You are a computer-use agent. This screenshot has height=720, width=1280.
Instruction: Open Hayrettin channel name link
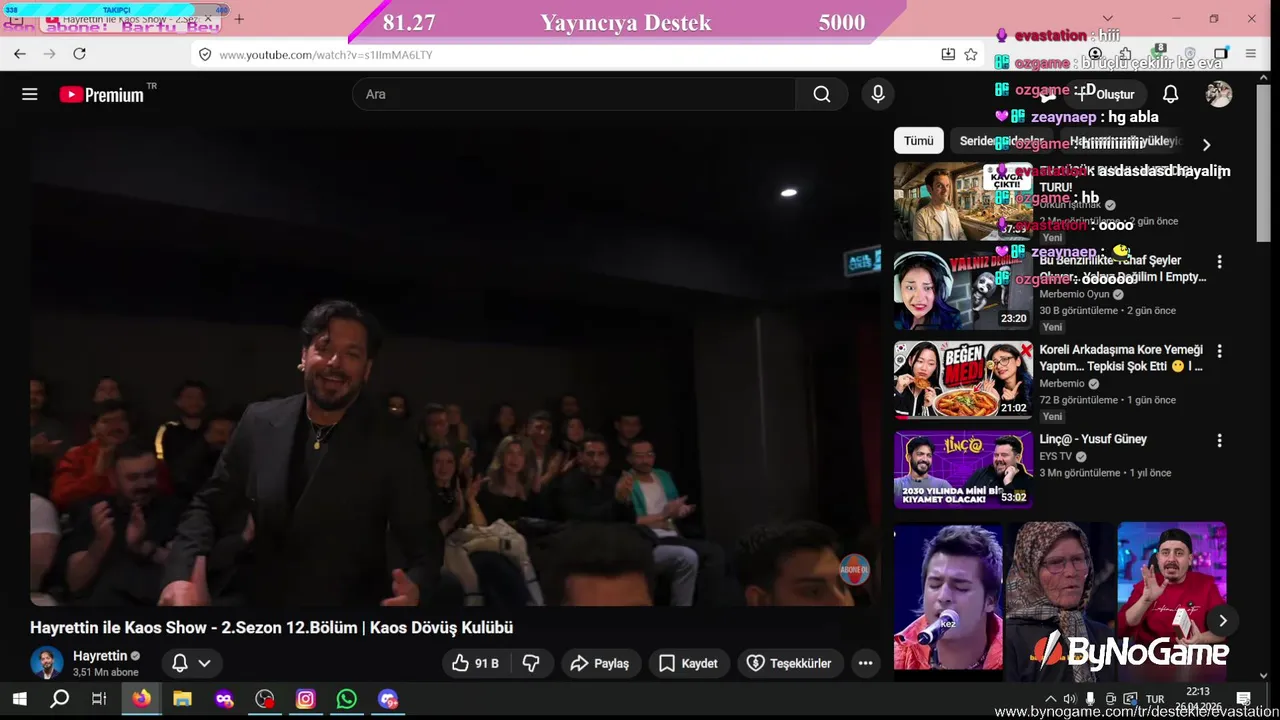tap(100, 656)
